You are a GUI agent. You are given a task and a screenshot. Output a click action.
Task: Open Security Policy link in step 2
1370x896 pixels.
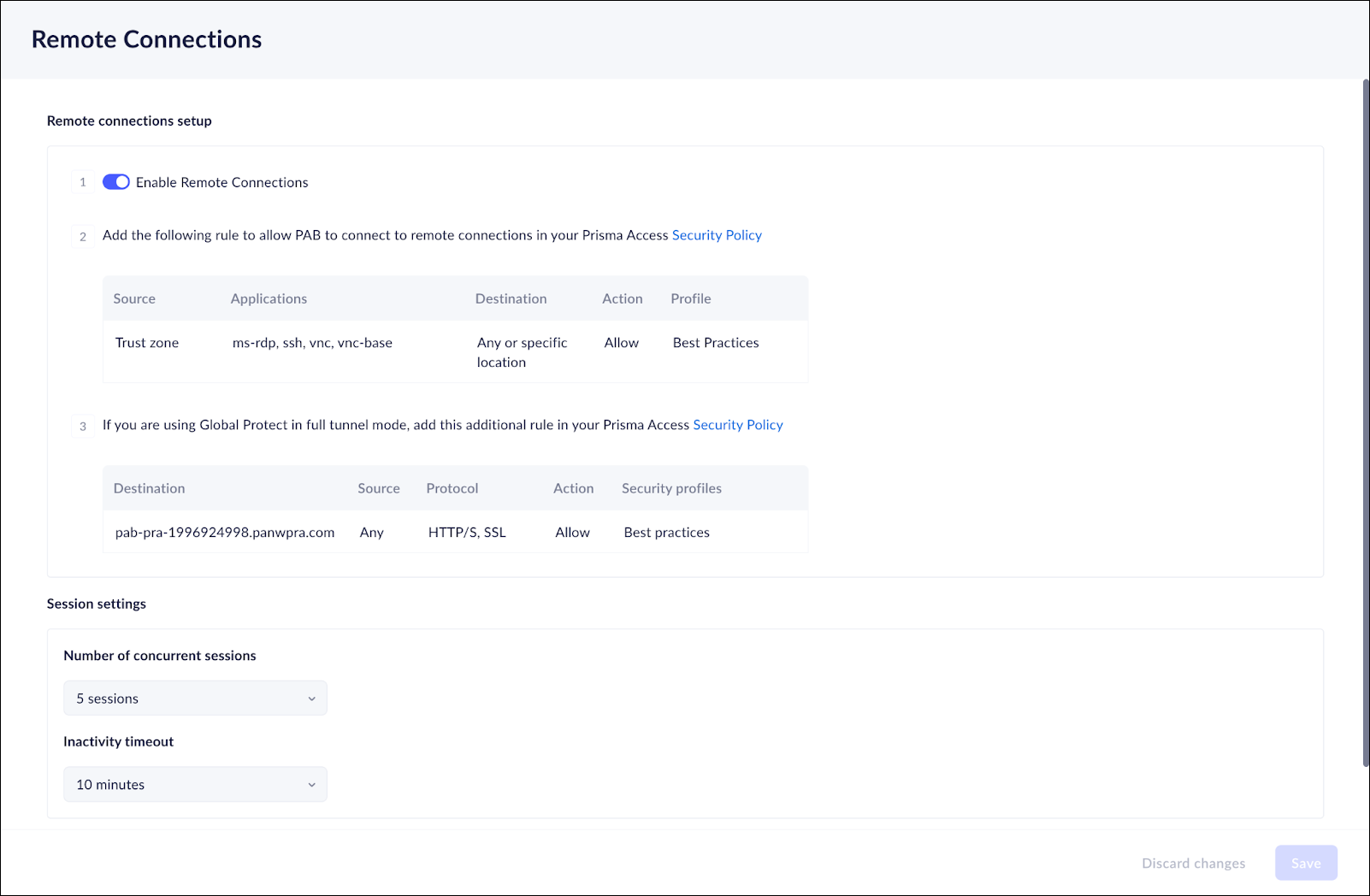click(x=717, y=235)
